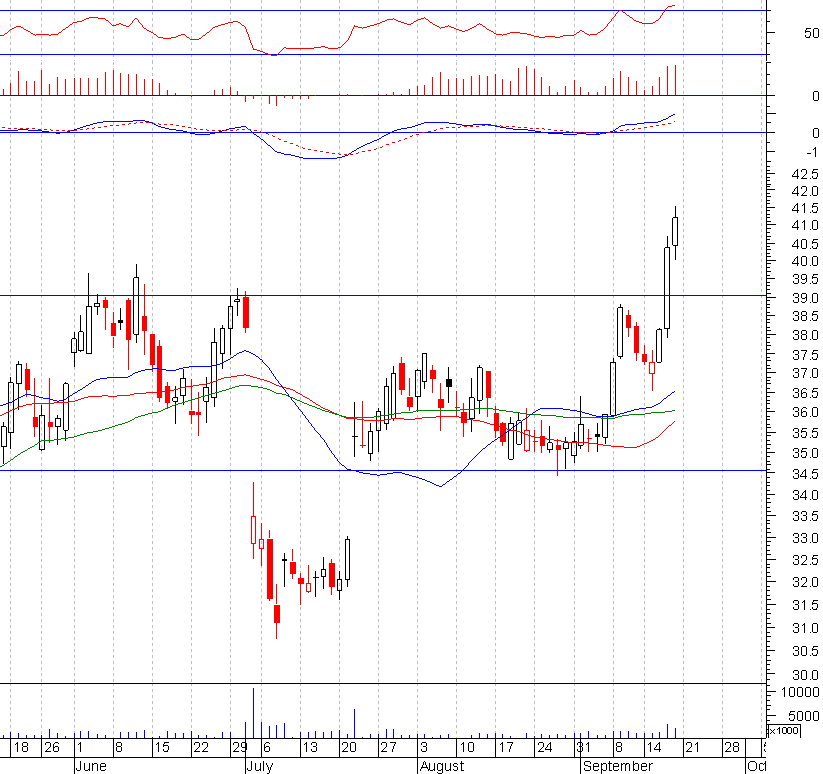Image resolution: width=823 pixels, height=774 pixels.
Task: Click the 38.5 price axis label
Action: pos(805,316)
